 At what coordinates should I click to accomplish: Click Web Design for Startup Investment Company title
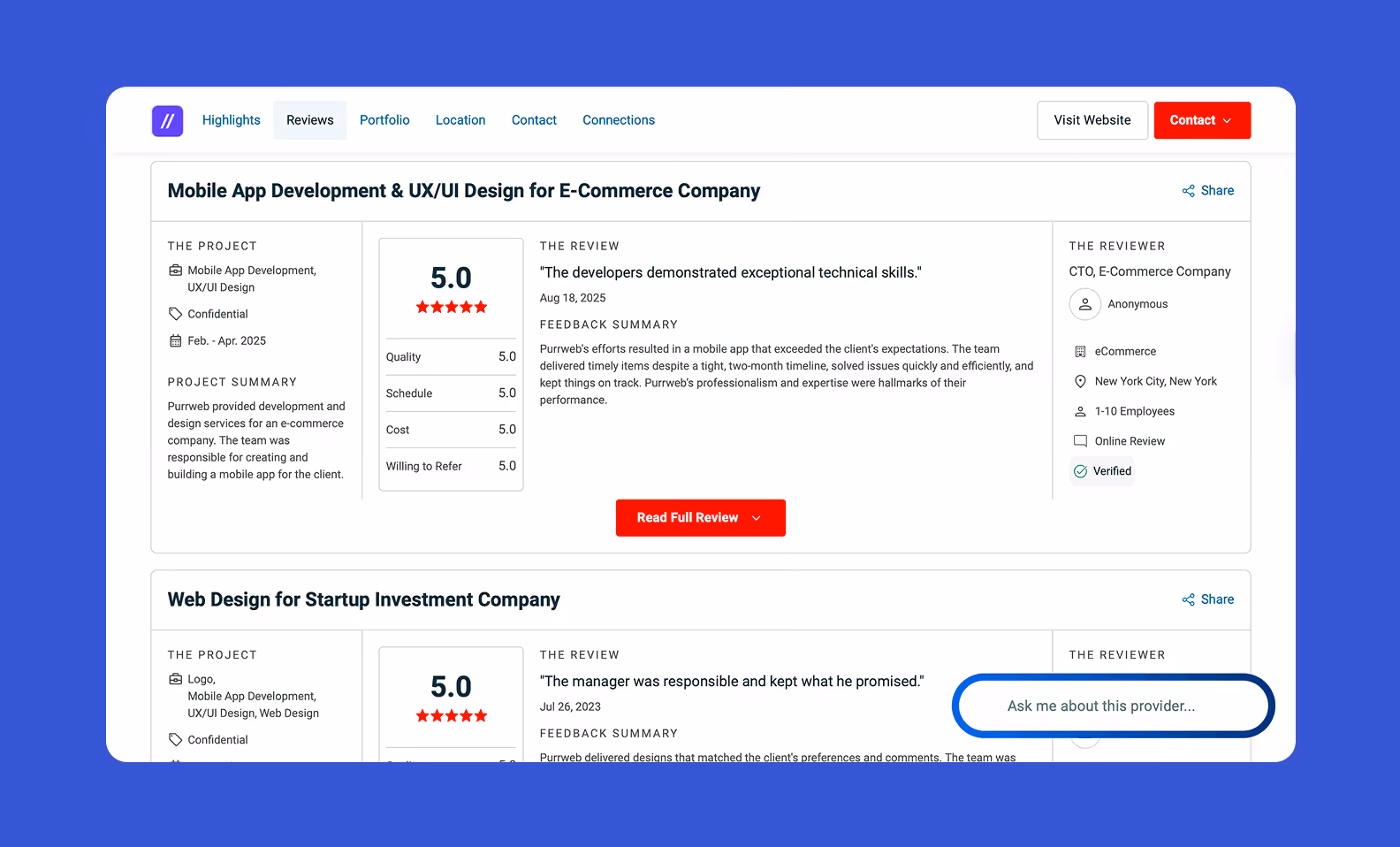click(364, 599)
